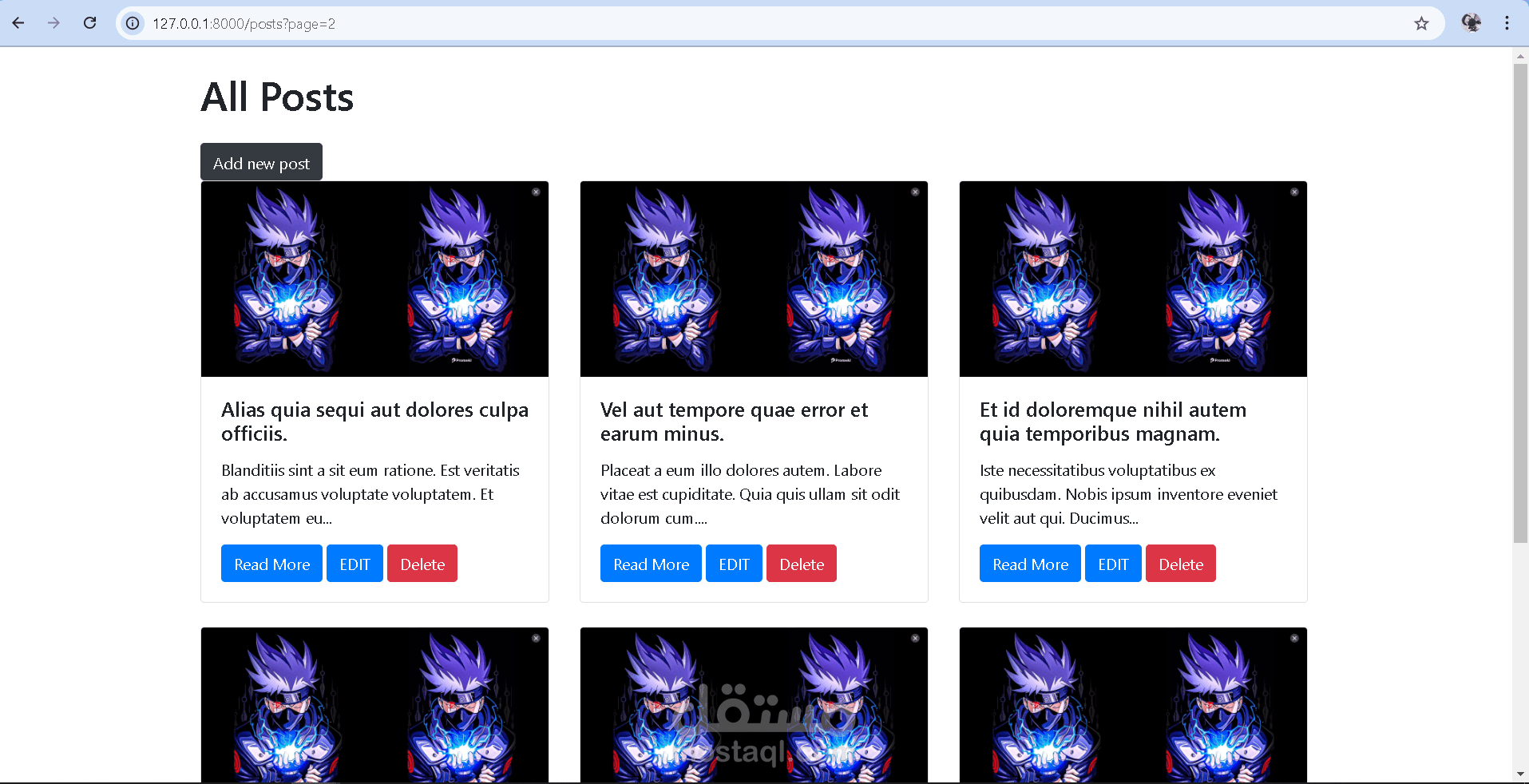Screen dimensions: 1529x784
Task: Delete the 'Alias quia sequi' post
Action: click(422, 564)
